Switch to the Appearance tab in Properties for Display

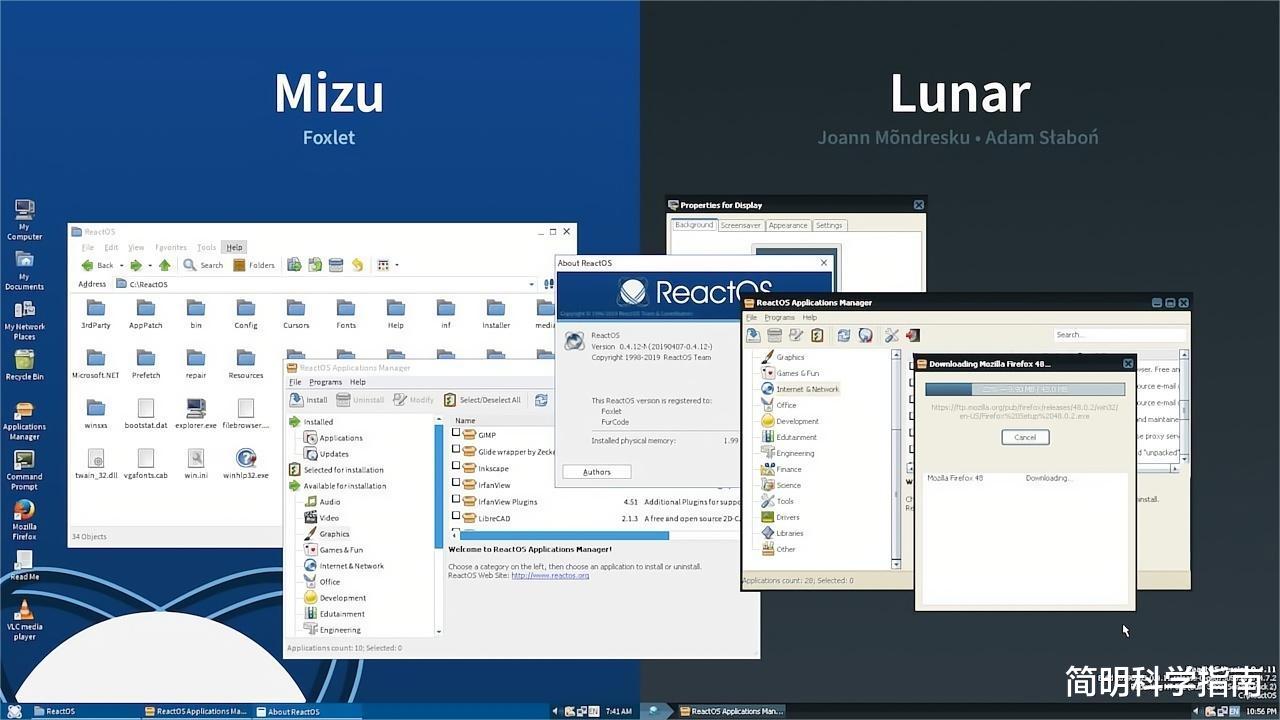(788, 225)
